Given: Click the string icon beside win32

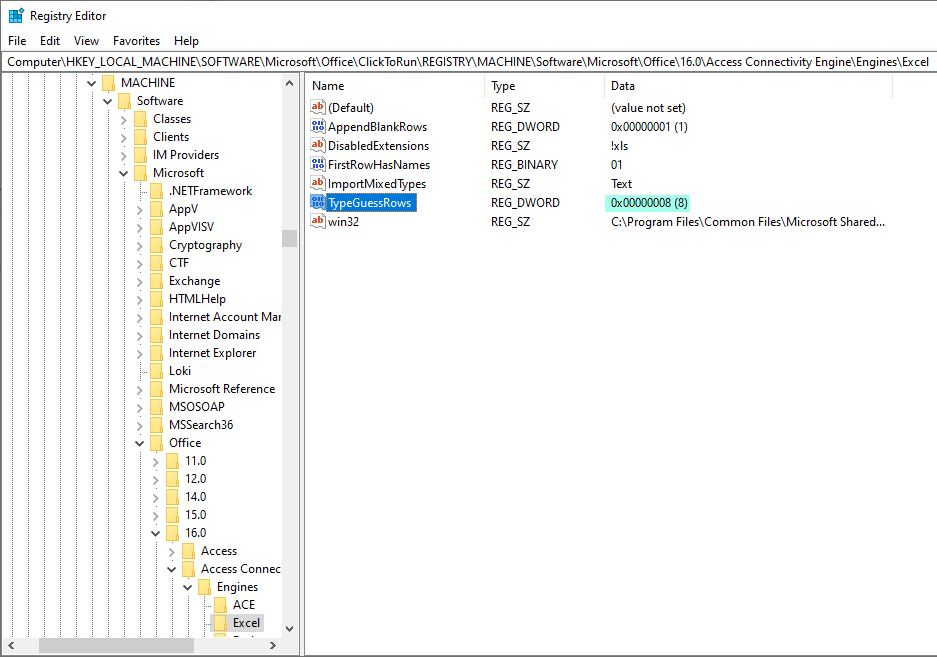Looking at the screenshot, I should click(x=319, y=221).
